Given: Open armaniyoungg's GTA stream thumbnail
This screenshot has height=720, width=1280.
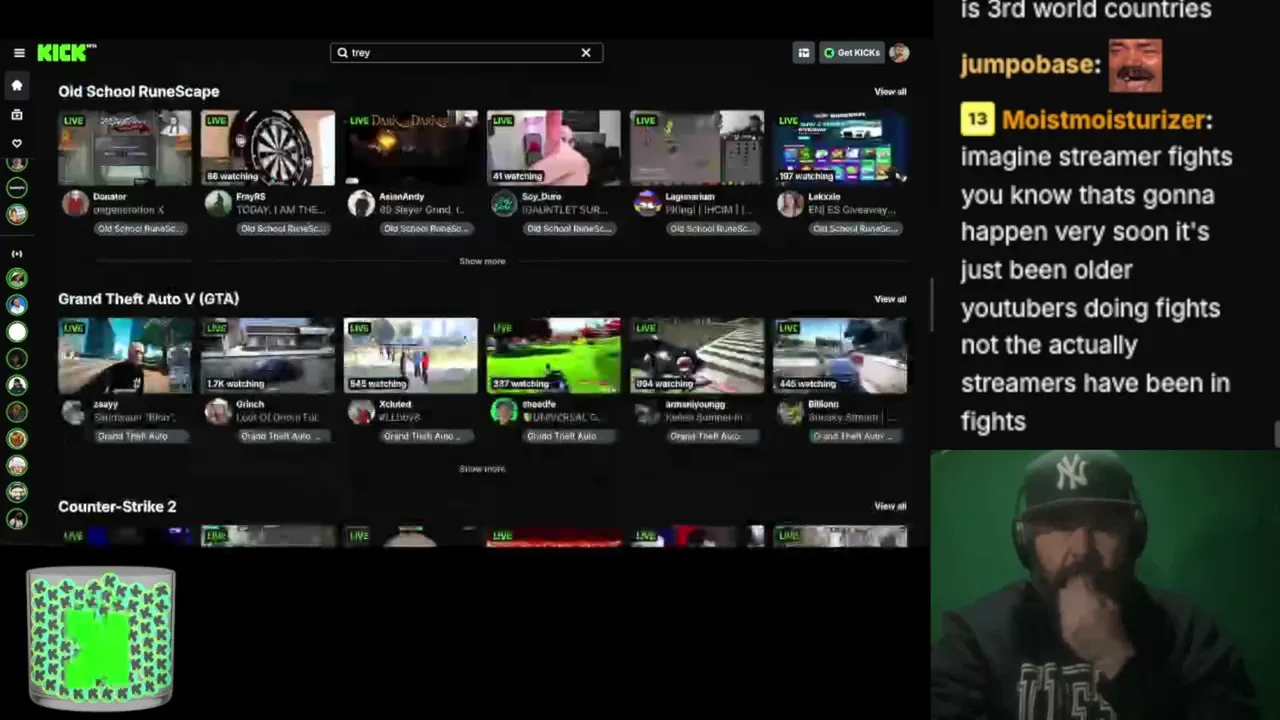Looking at the screenshot, I should pos(697,356).
